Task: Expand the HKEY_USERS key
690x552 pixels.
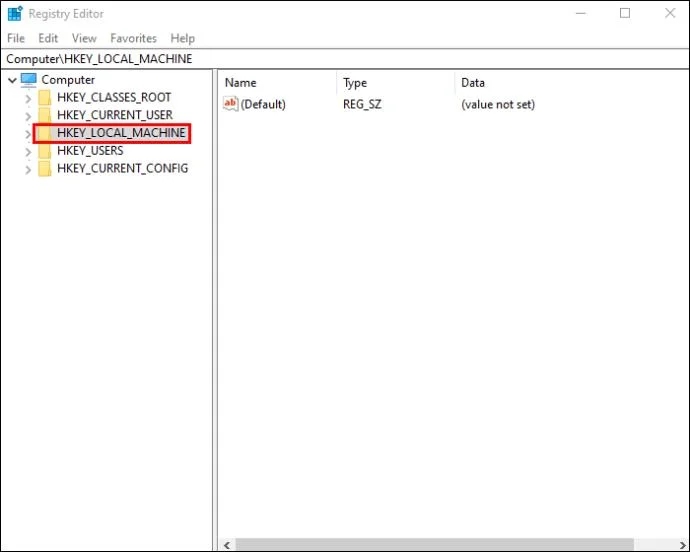Action: click(28, 152)
